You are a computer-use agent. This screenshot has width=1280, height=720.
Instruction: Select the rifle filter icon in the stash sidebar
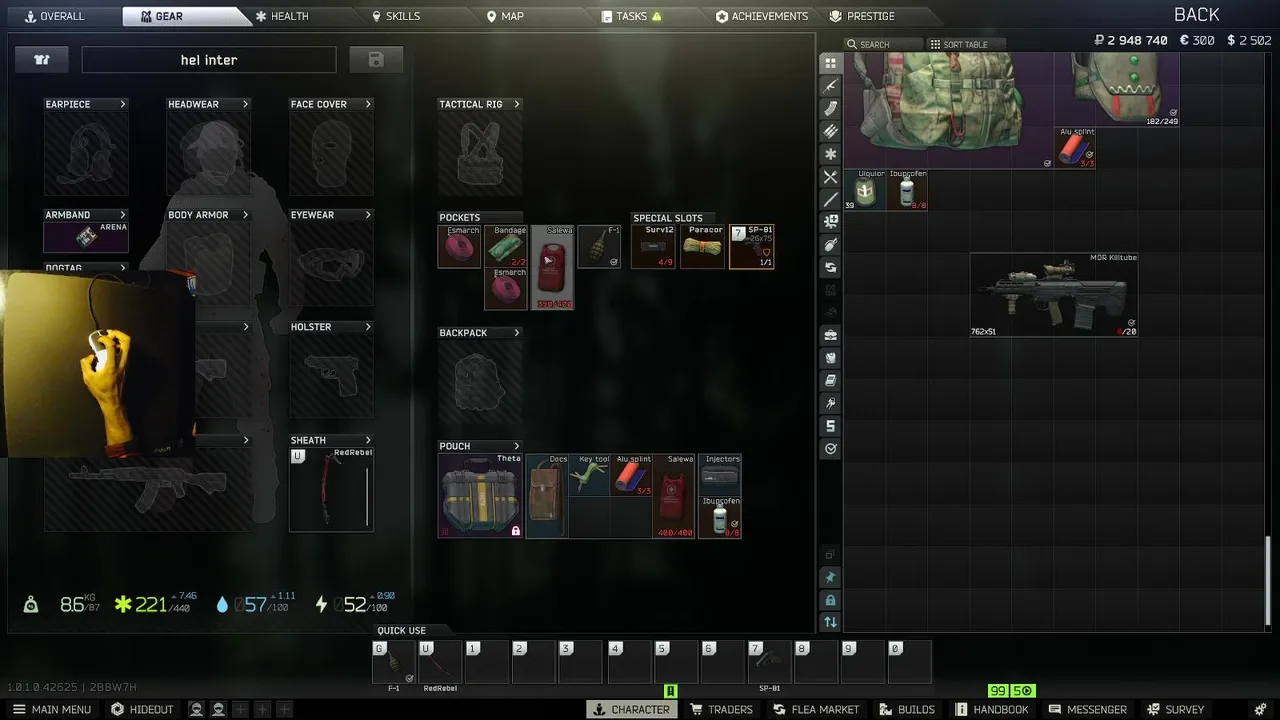pyautogui.click(x=830, y=86)
